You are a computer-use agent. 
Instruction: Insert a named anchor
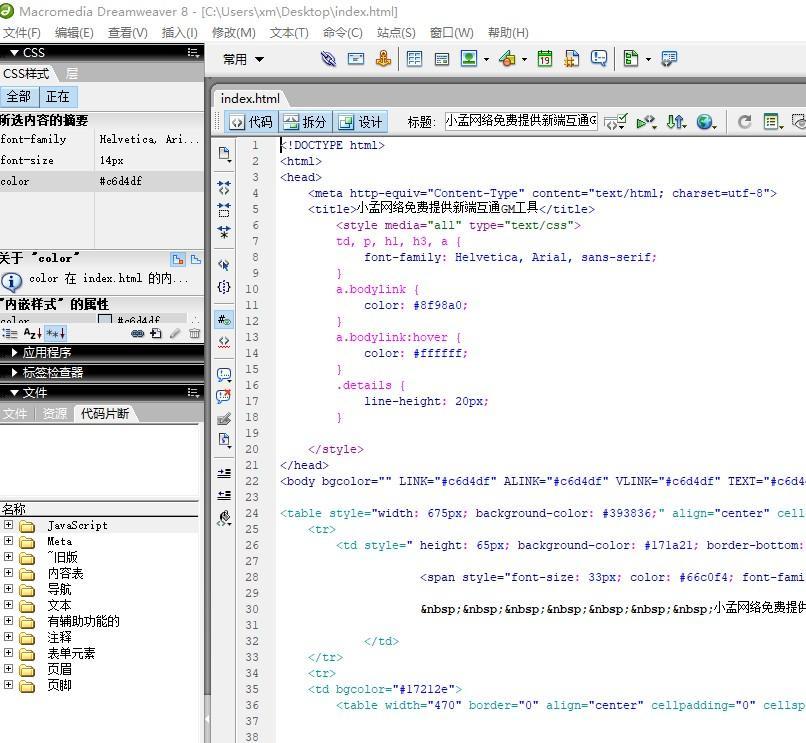383,59
